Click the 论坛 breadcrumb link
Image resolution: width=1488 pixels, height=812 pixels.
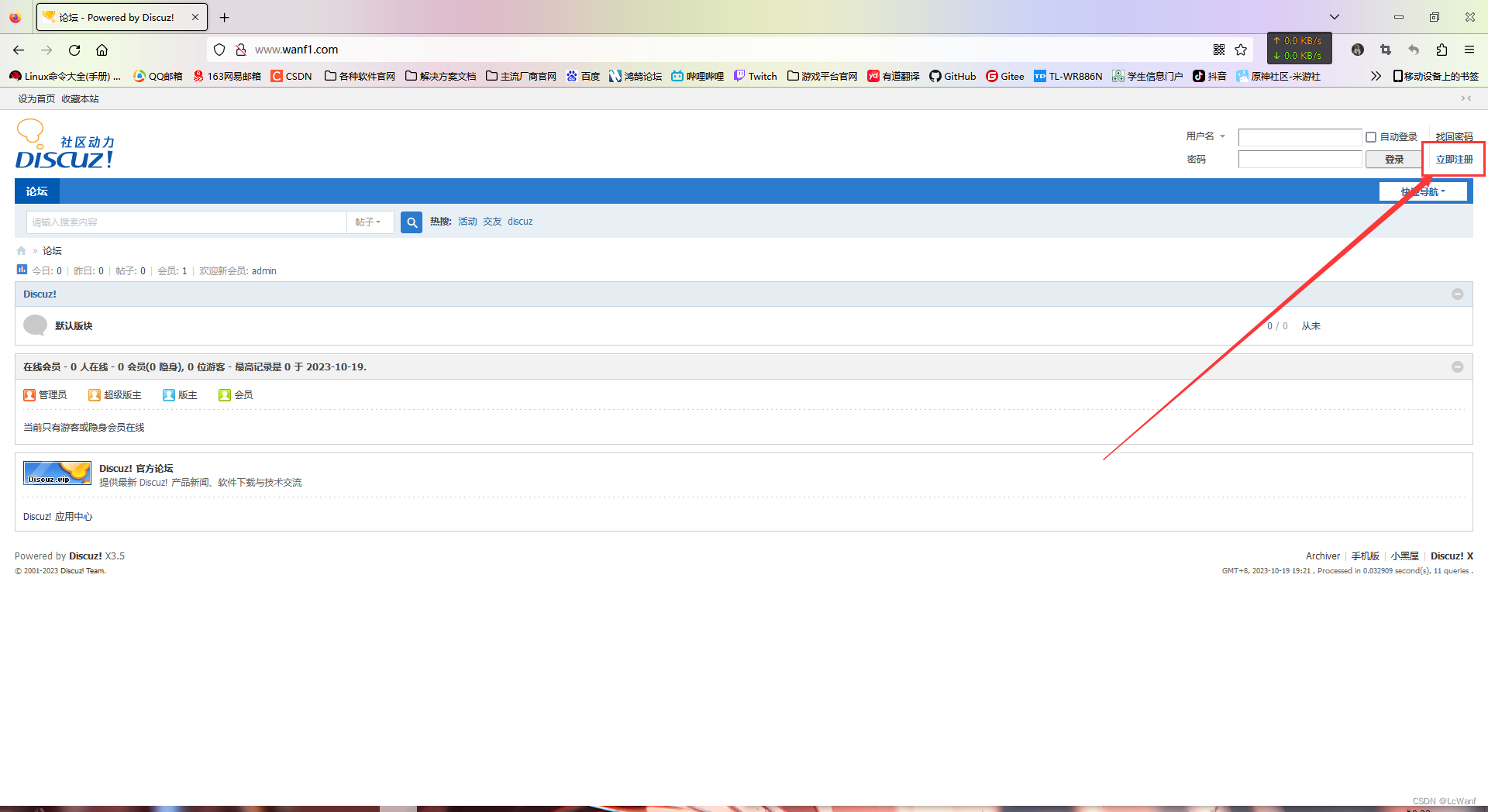click(52, 251)
